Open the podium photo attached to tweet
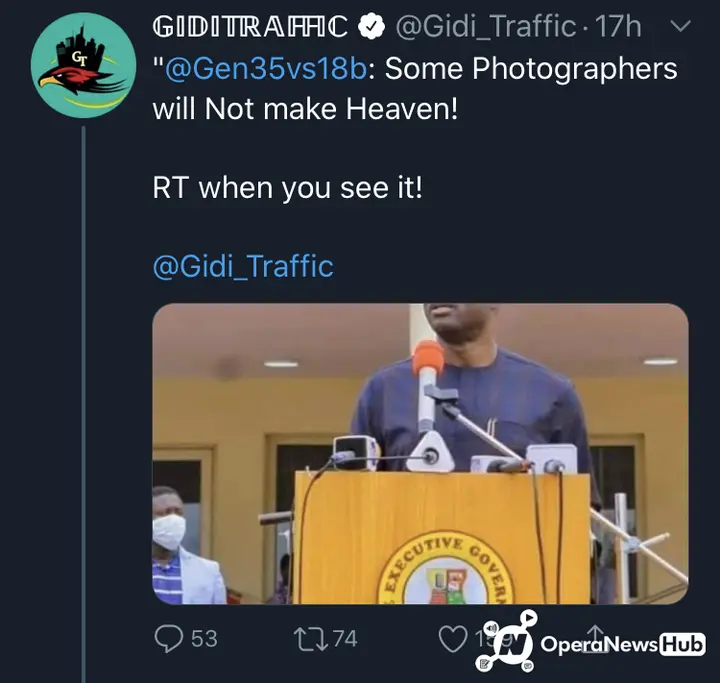This screenshot has width=720, height=683. pyautogui.click(x=420, y=454)
